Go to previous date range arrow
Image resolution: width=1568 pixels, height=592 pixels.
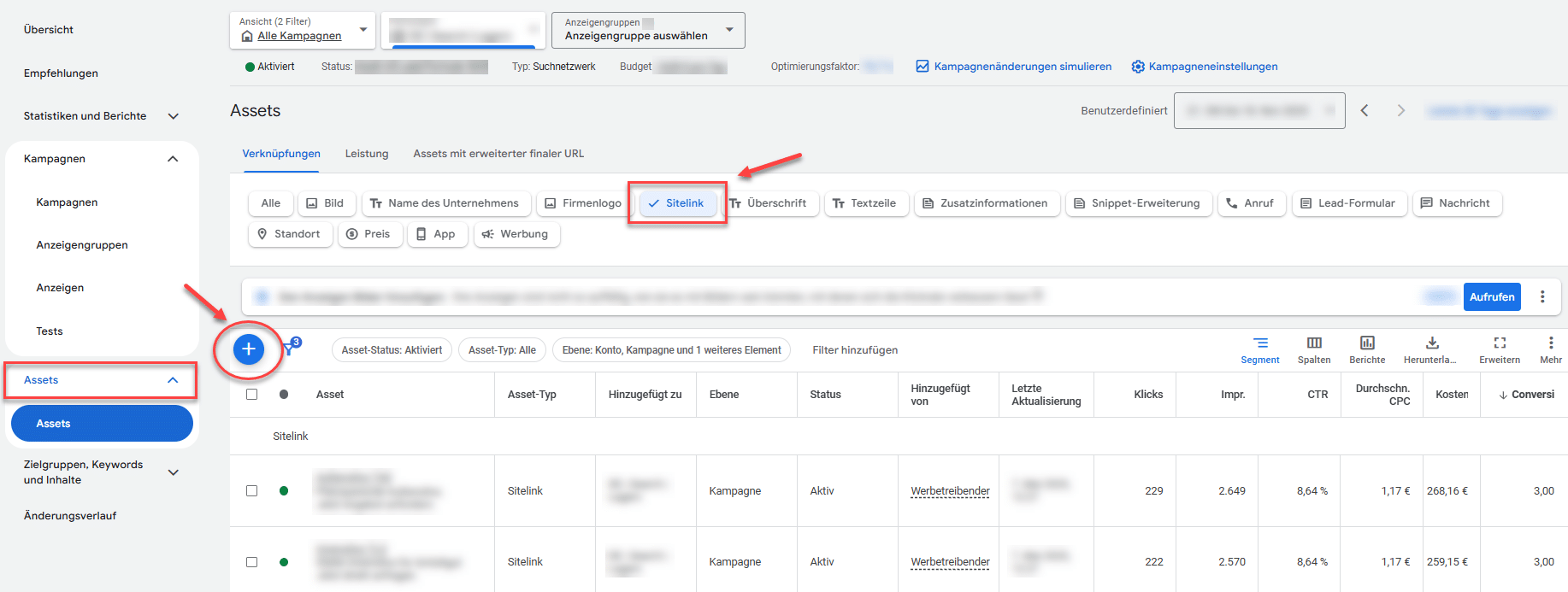(x=1365, y=110)
